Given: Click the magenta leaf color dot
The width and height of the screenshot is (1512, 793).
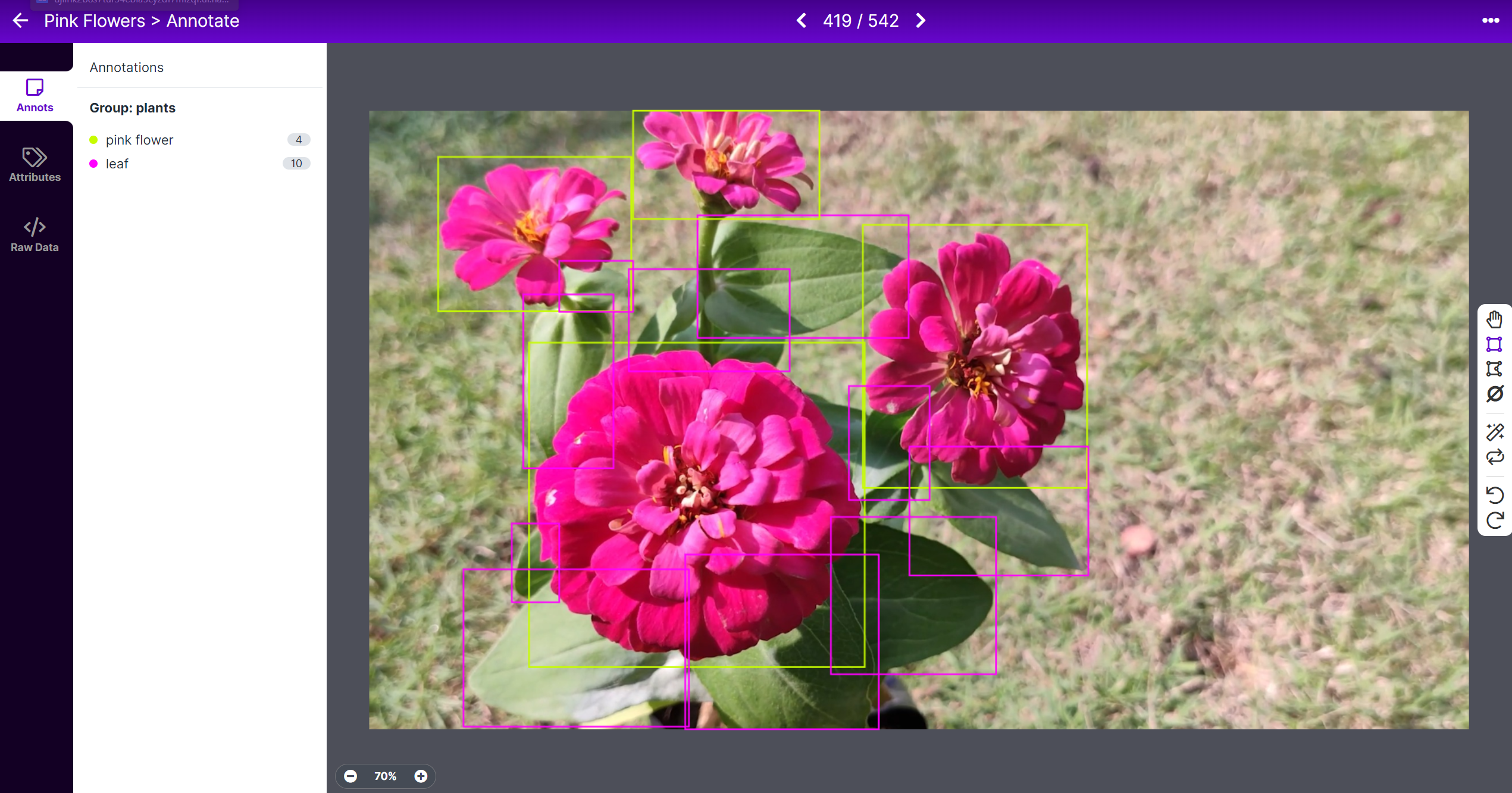Looking at the screenshot, I should 93,164.
